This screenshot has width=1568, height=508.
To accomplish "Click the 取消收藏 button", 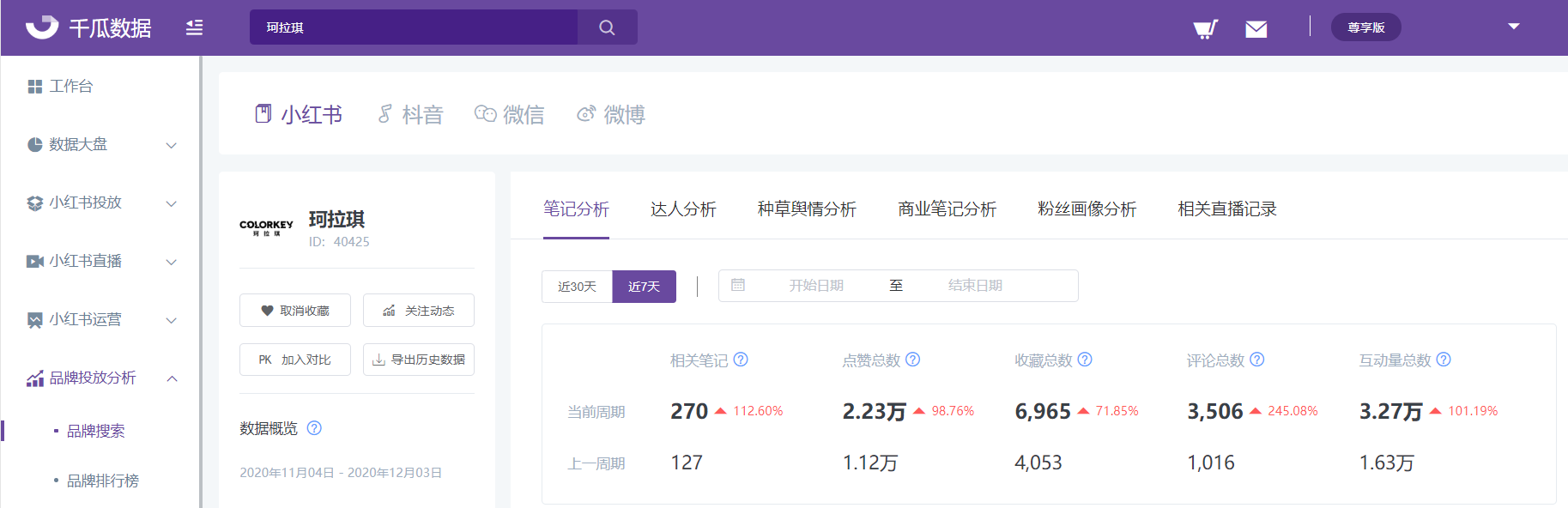I will [x=295, y=311].
